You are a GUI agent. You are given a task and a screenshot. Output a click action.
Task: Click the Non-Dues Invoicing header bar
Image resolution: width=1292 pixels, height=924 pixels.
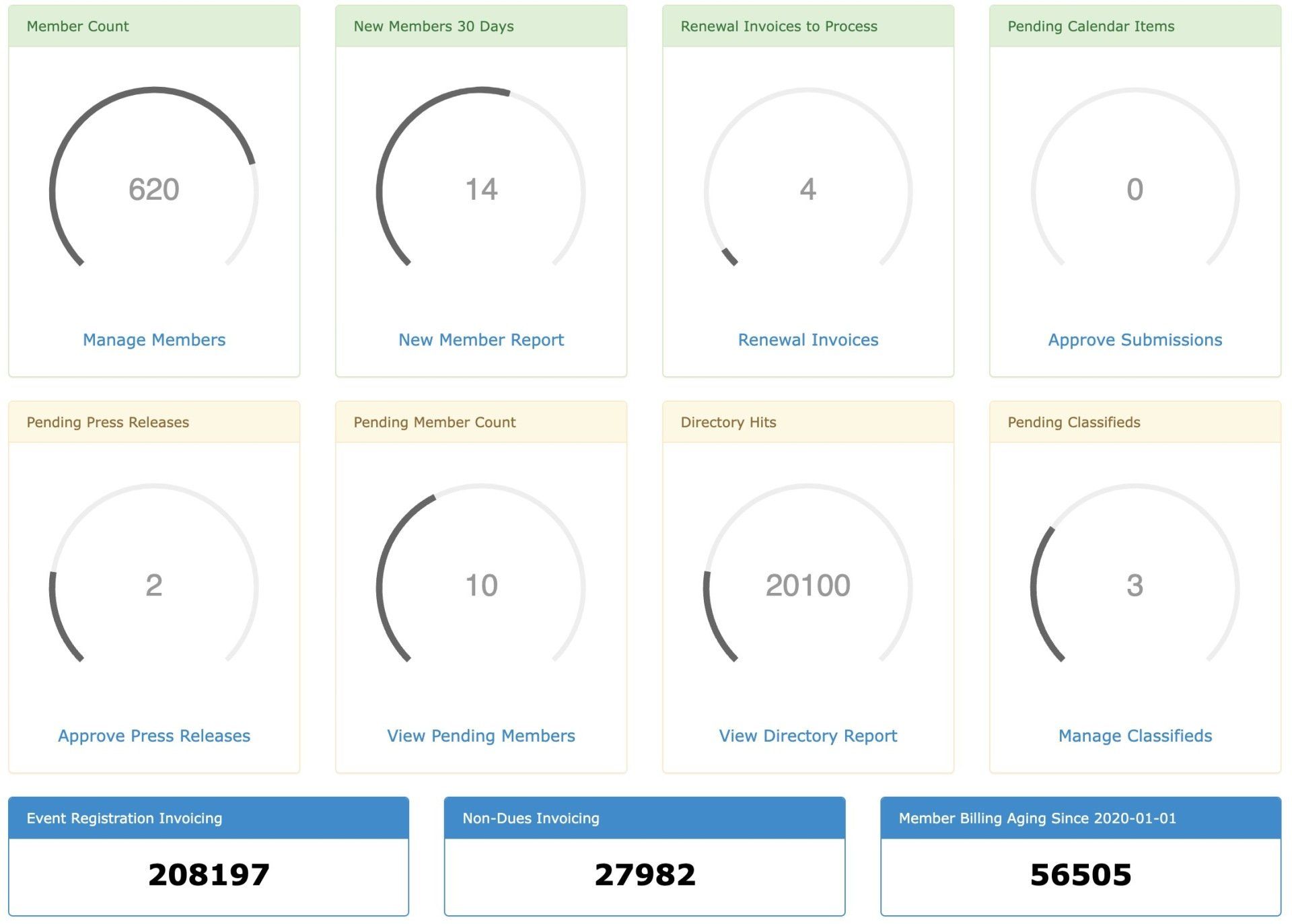point(645,818)
